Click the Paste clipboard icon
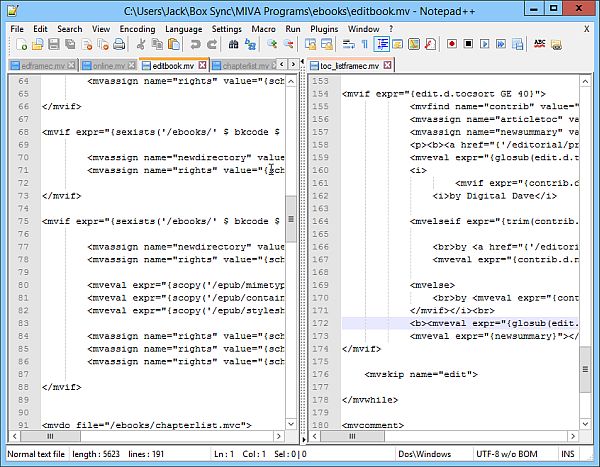This screenshot has height=467, width=600. (174, 44)
